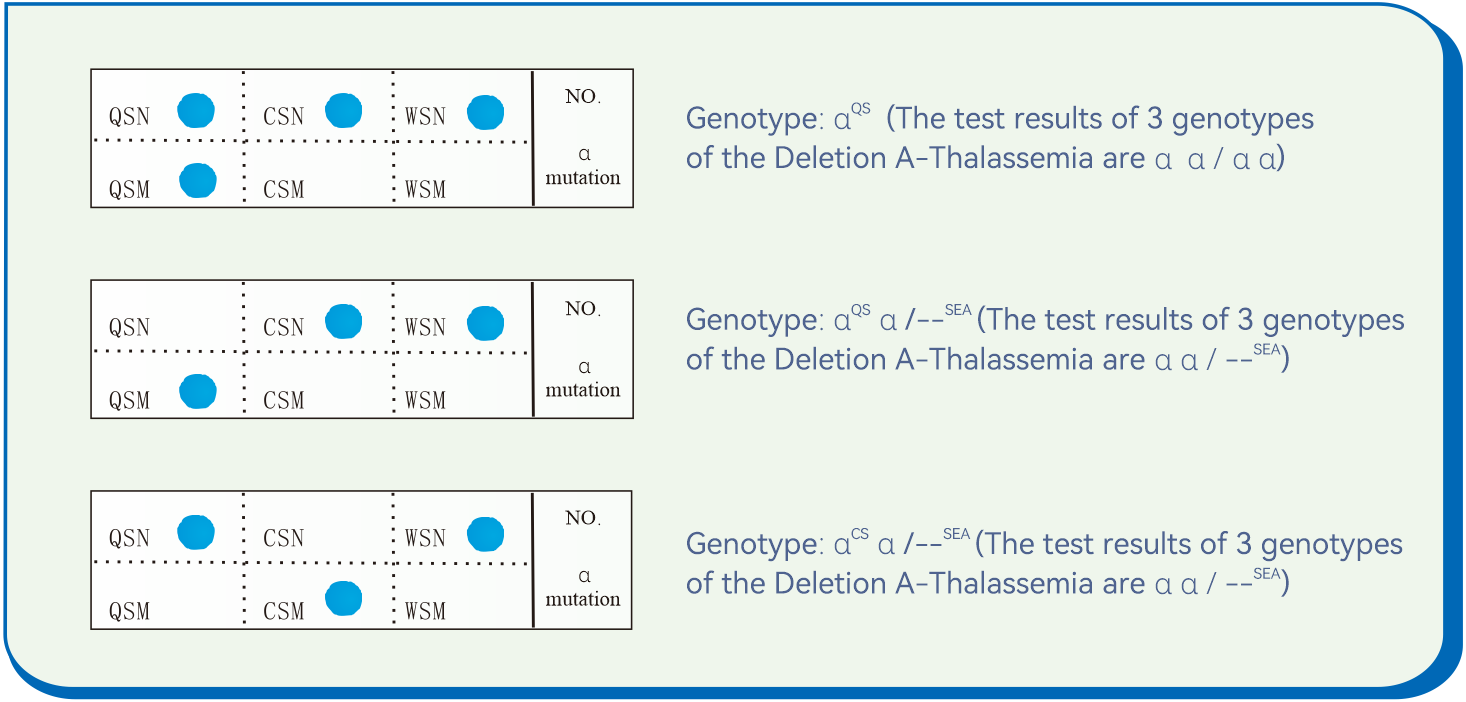Image resolution: width=1466 pixels, height=702 pixels.
Task: Click the 'NO. α mutation' box of middle strip
Action: pyautogui.click(x=582, y=349)
